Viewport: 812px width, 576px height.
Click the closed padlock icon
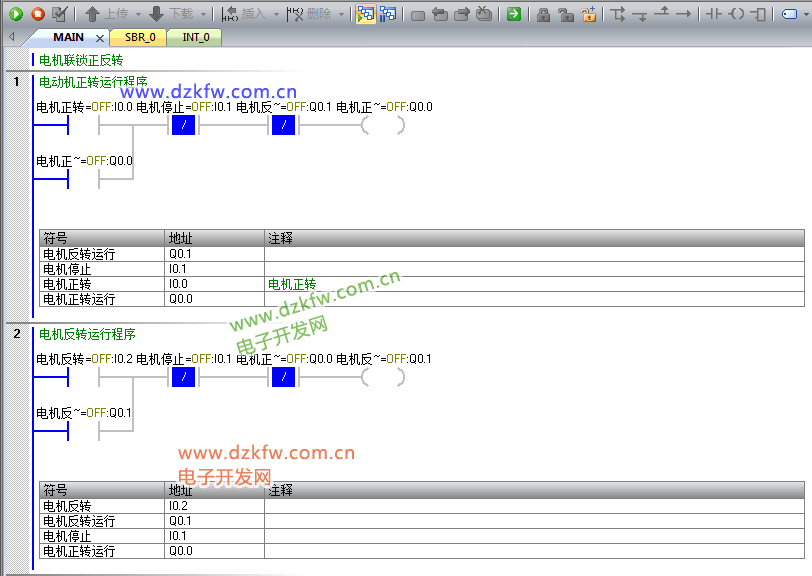[x=543, y=14]
